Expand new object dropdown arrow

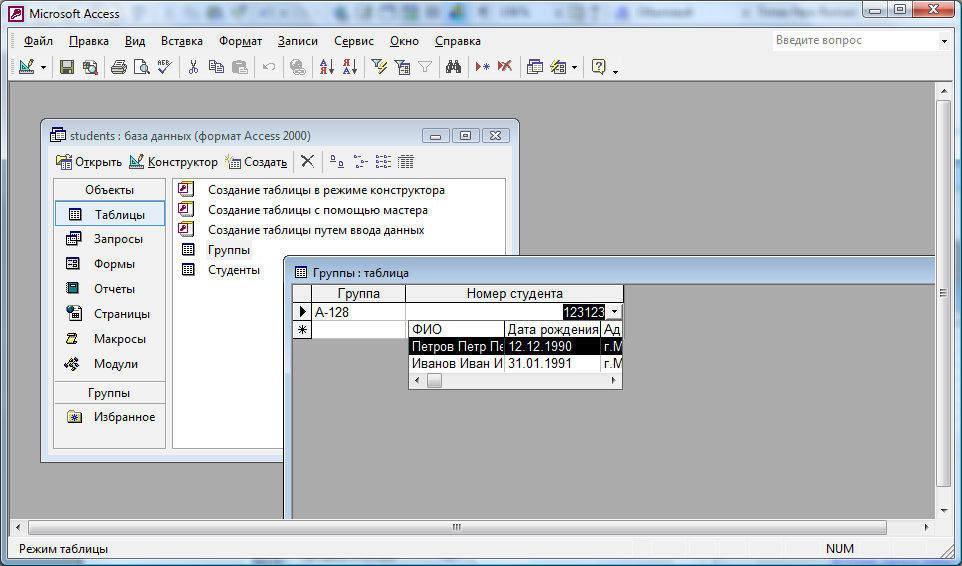pos(574,67)
